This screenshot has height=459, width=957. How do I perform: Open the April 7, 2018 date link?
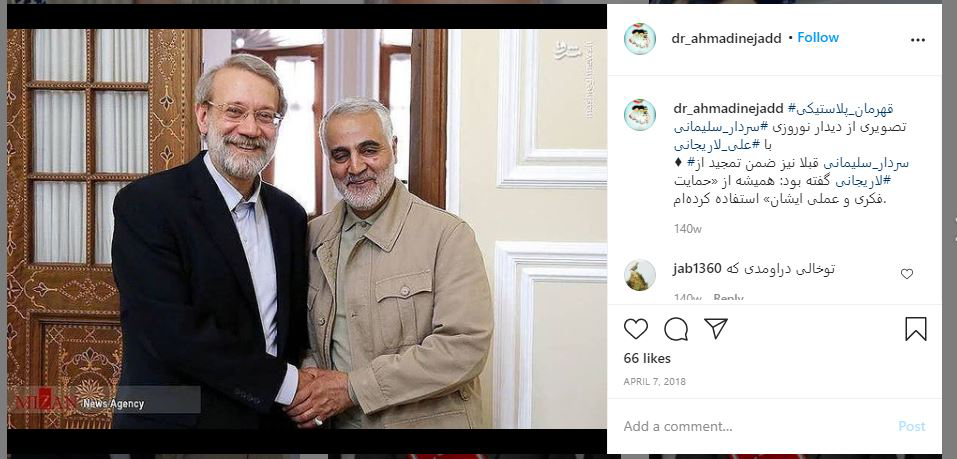[x=654, y=381]
